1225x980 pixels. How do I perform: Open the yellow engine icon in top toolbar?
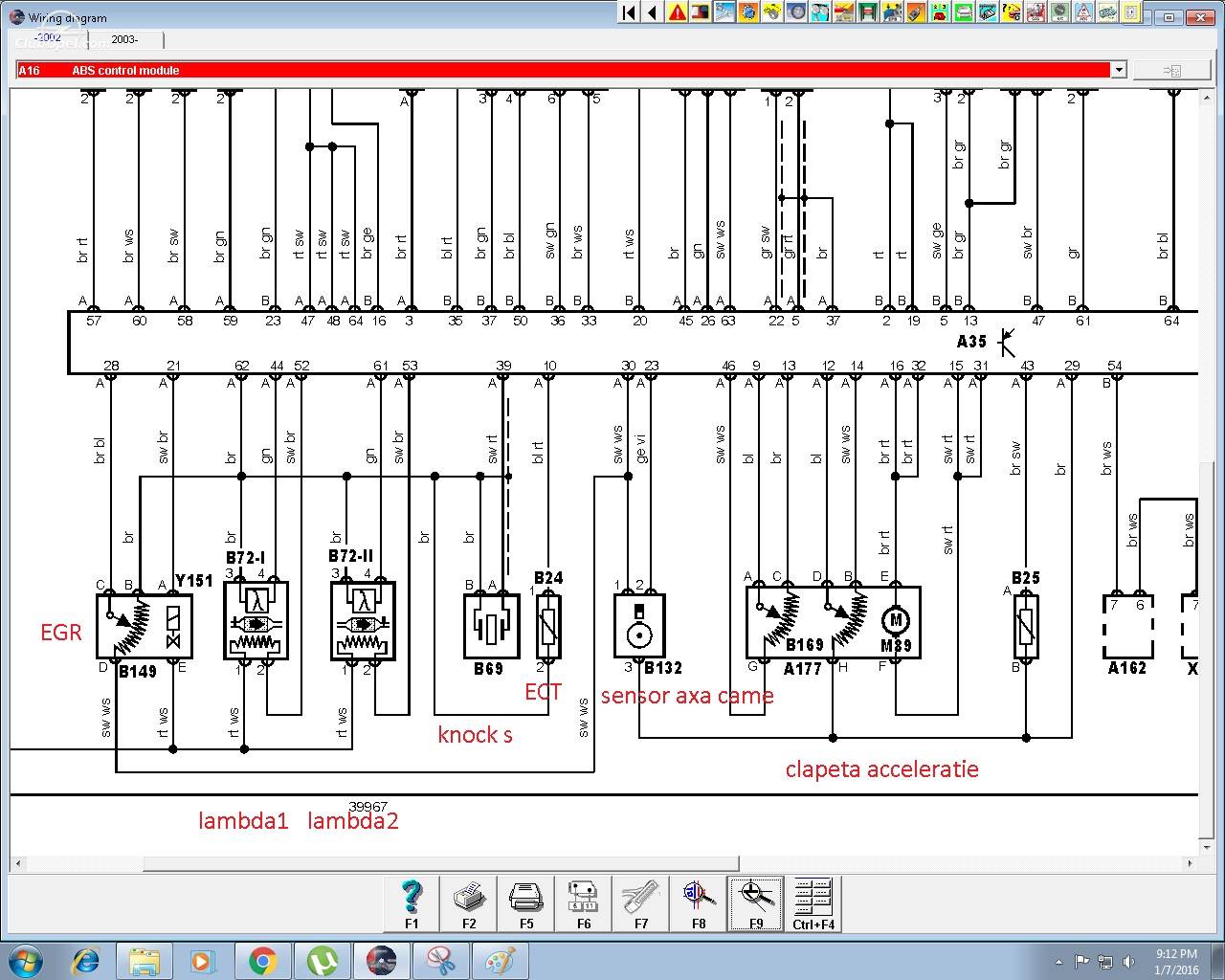click(772, 12)
